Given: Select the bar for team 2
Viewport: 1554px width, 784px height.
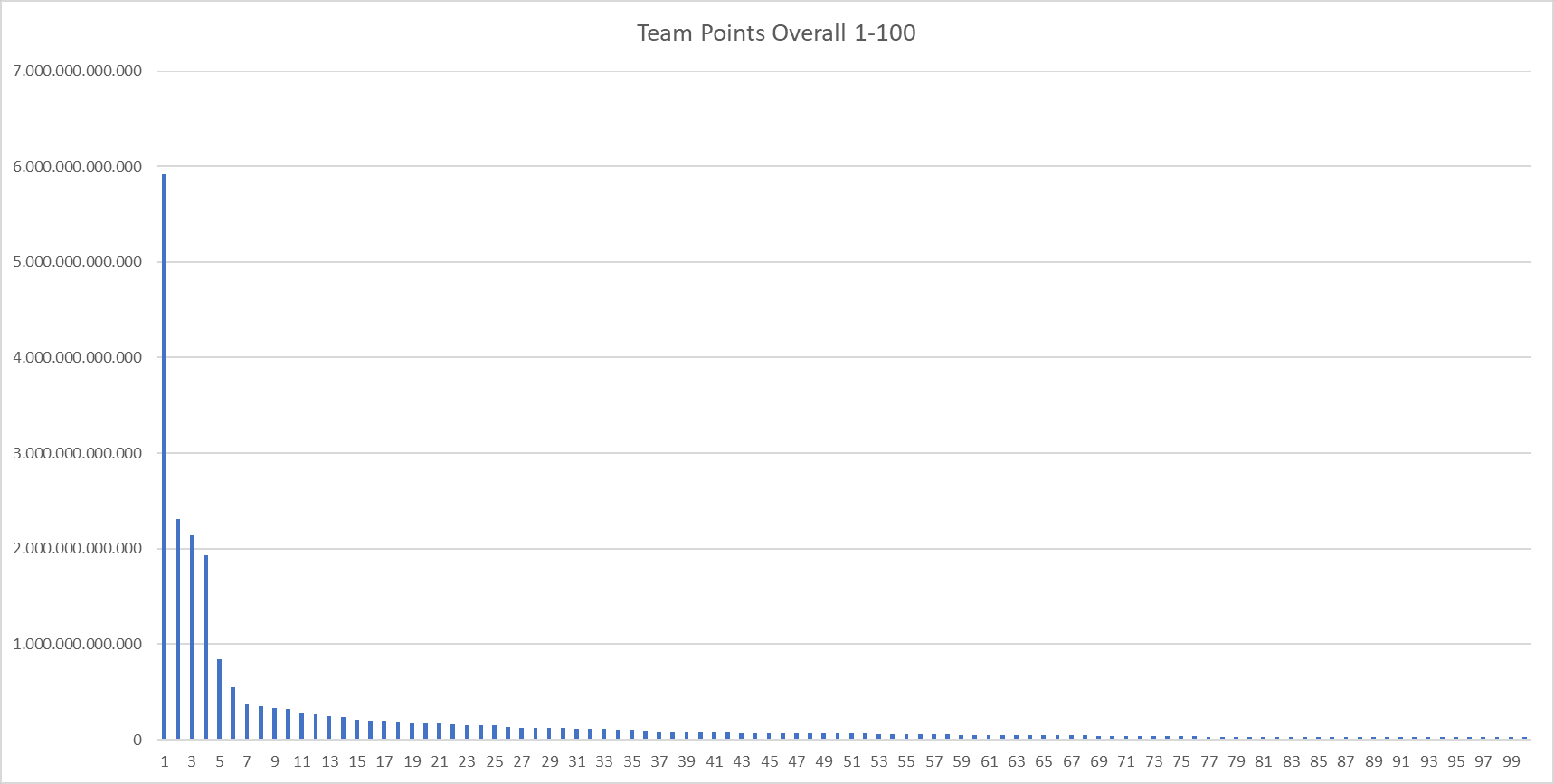Looking at the screenshot, I should (x=178, y=628).
